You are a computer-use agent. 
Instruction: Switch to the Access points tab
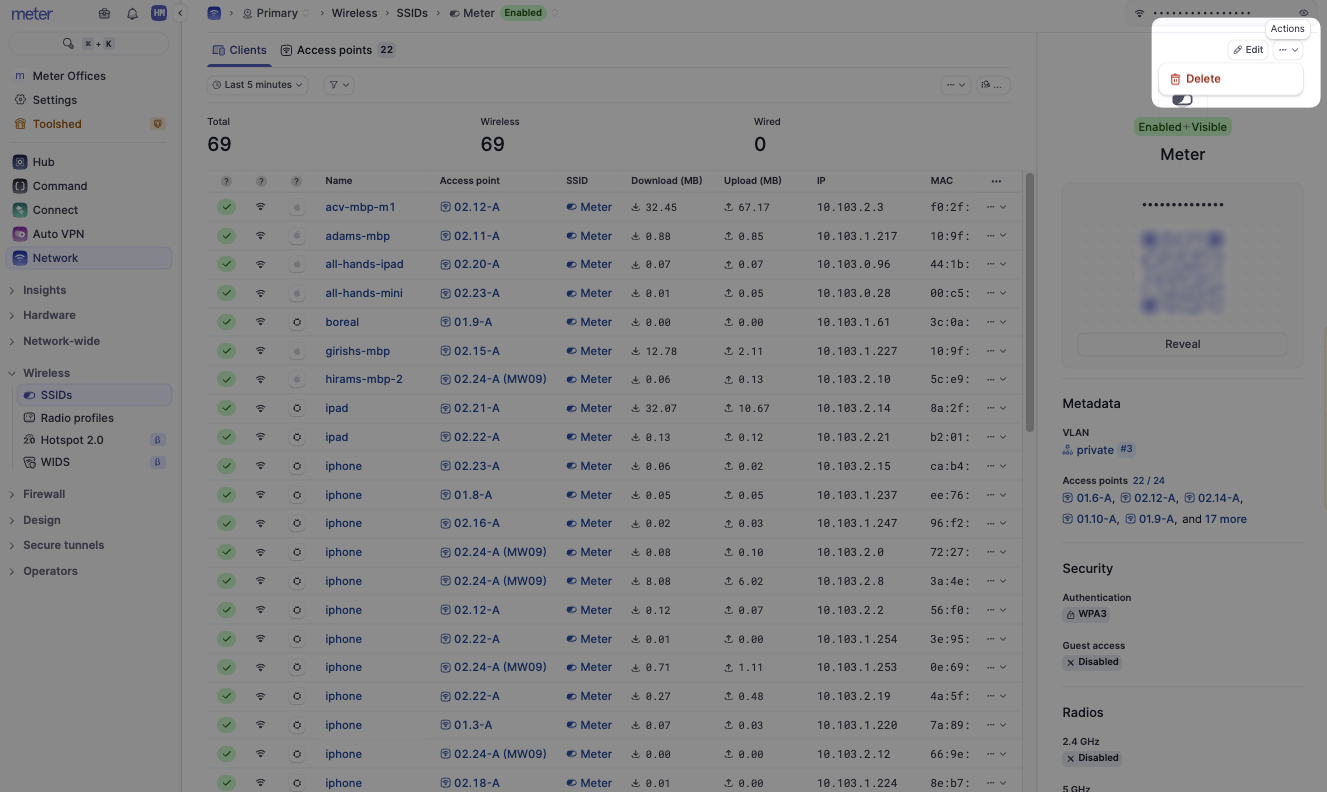(331, 49)
